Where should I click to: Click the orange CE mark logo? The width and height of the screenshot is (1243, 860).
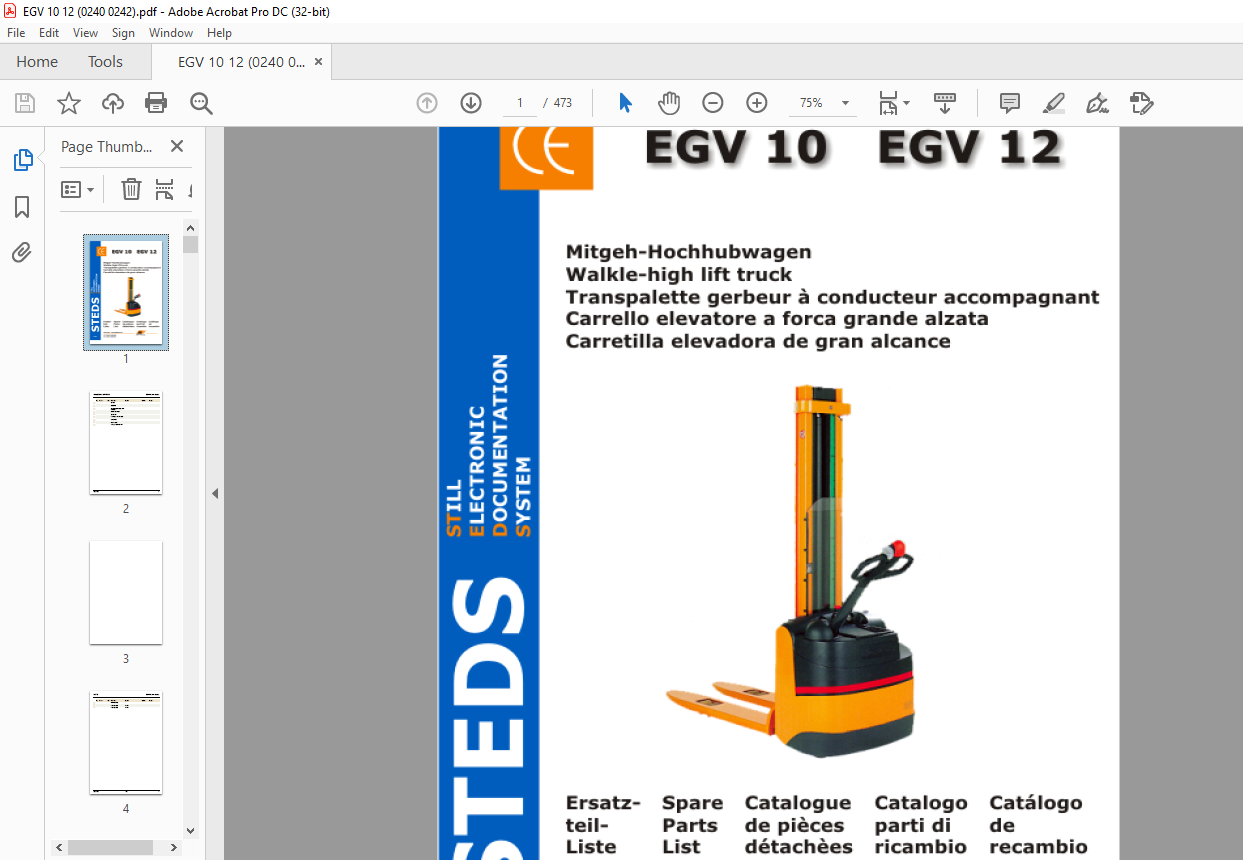(546, 156)
